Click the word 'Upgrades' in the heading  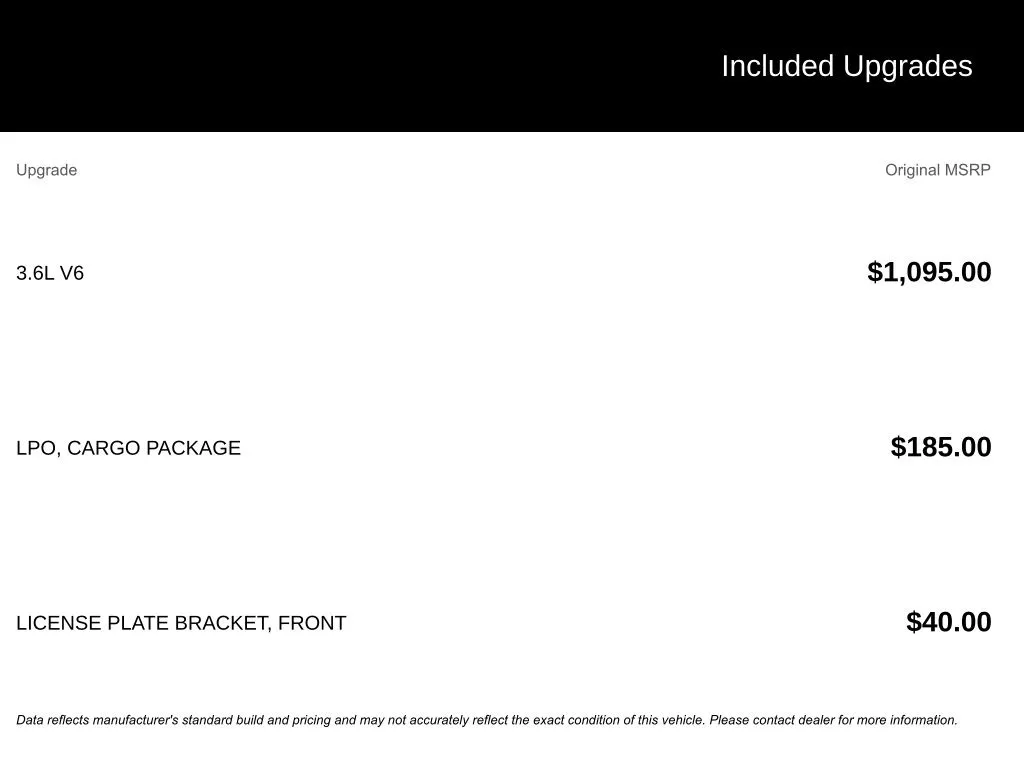[907, 66]
